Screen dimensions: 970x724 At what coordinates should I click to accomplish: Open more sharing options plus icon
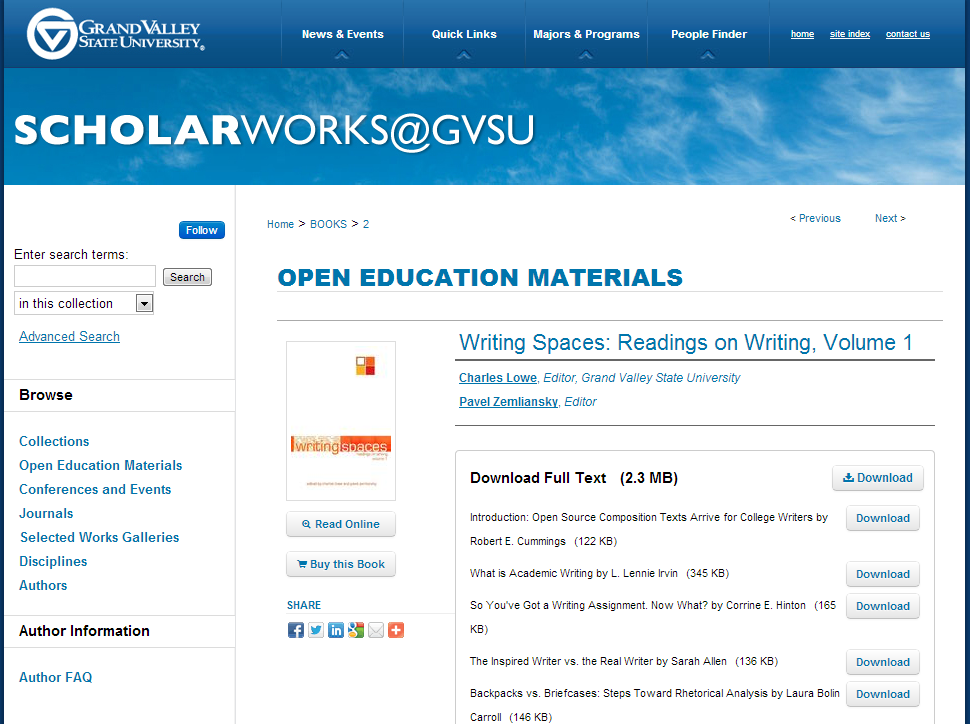[396, 630]
